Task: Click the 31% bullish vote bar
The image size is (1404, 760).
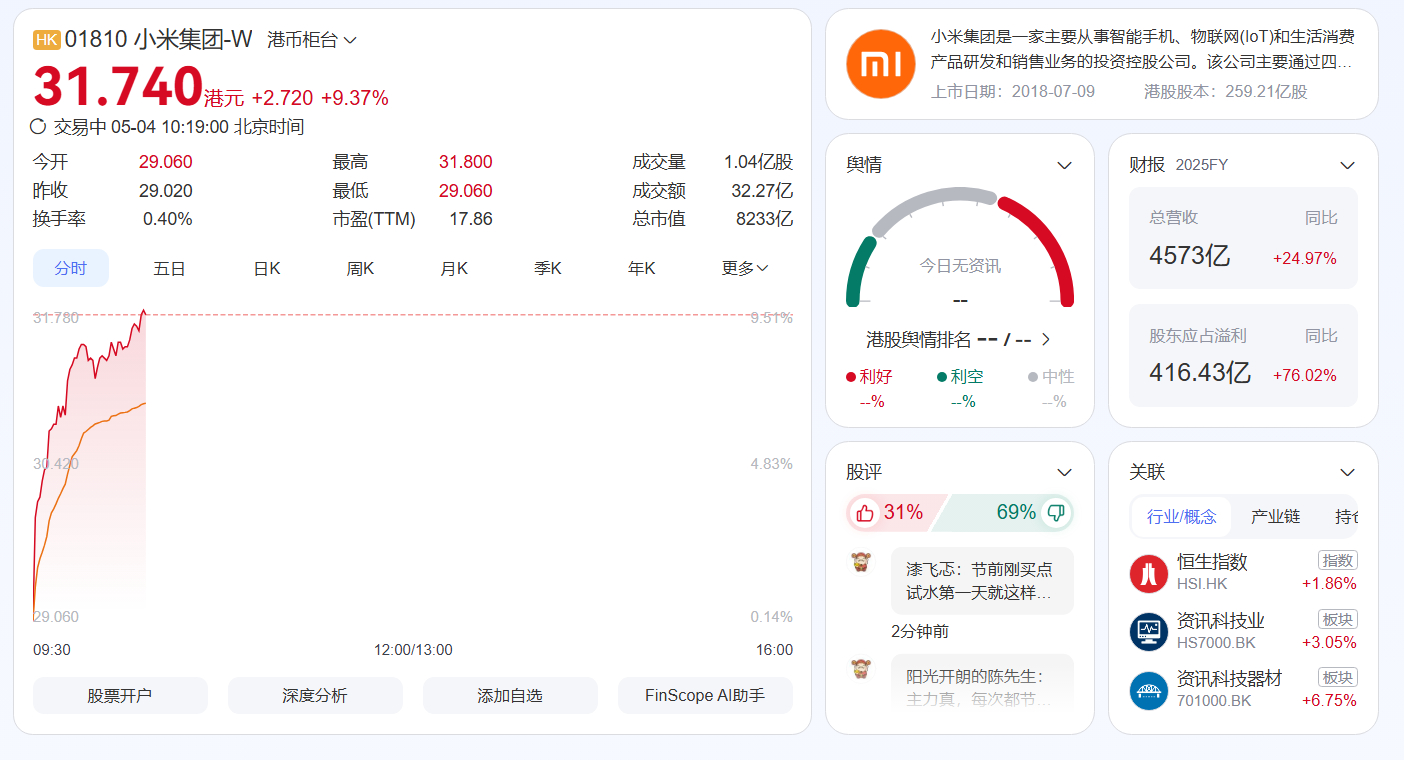Action: (896, 513)
